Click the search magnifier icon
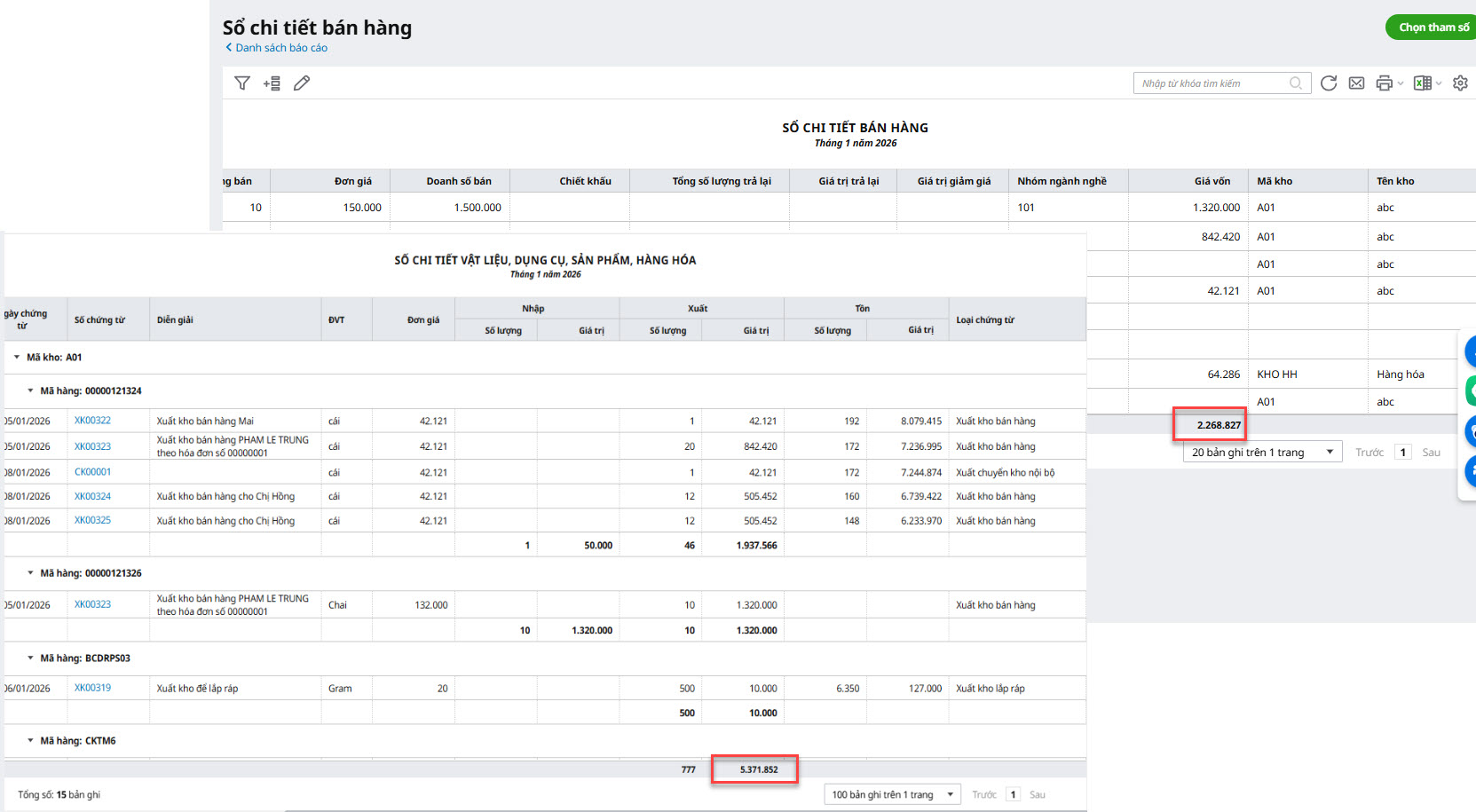 tap(1296, 83)
